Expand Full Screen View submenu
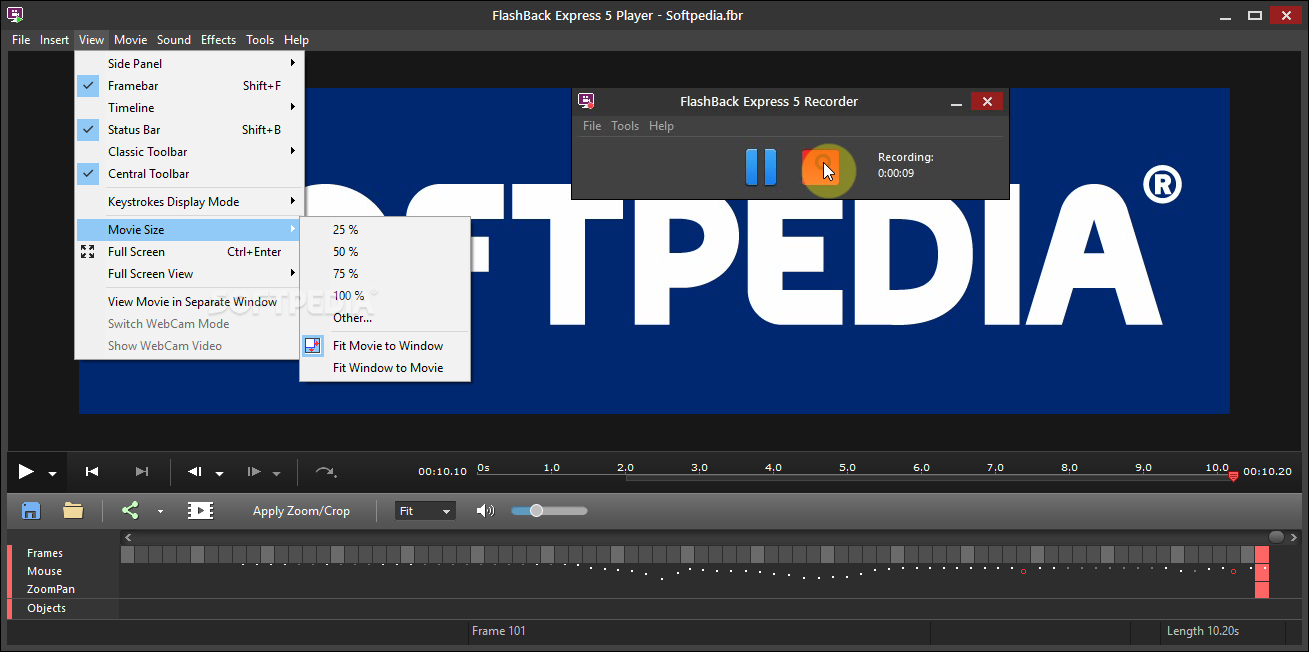This screenshot has width=1309, height=652. tap(189, 274)
